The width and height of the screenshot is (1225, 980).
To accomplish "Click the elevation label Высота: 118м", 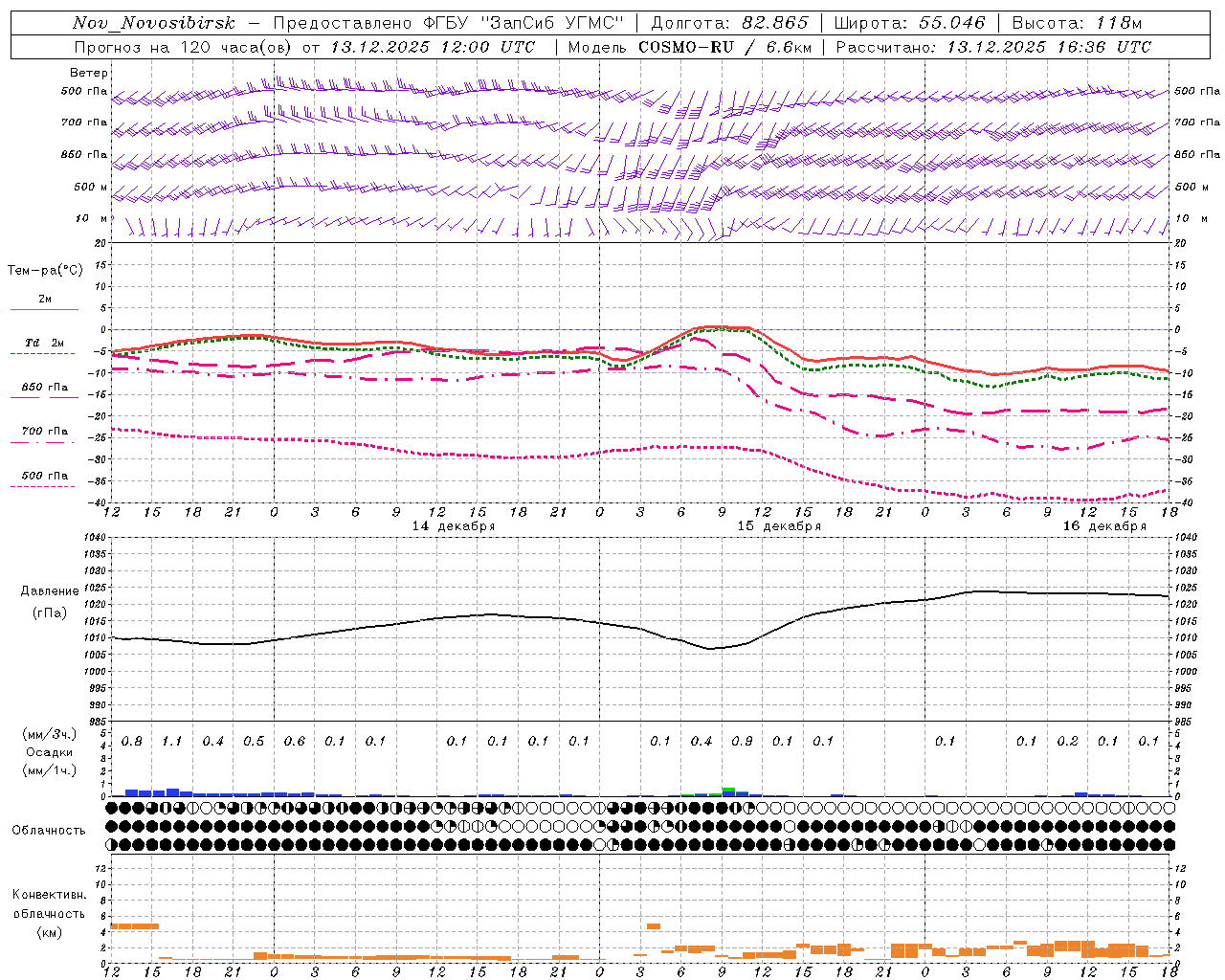I will pyautogui.click(x=1077, y=23).
